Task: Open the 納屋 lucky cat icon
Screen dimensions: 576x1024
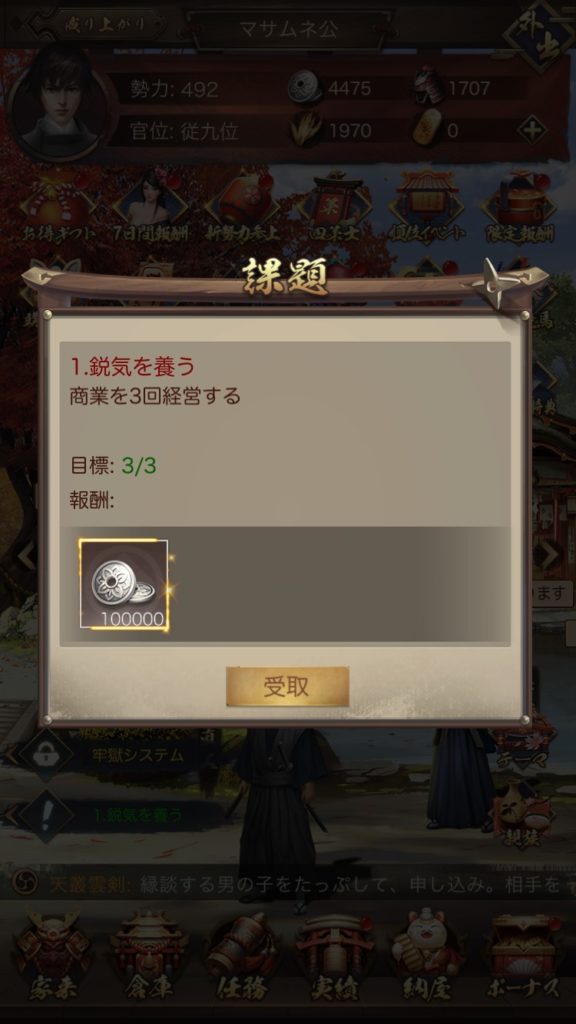Action: tap(428, 953)
